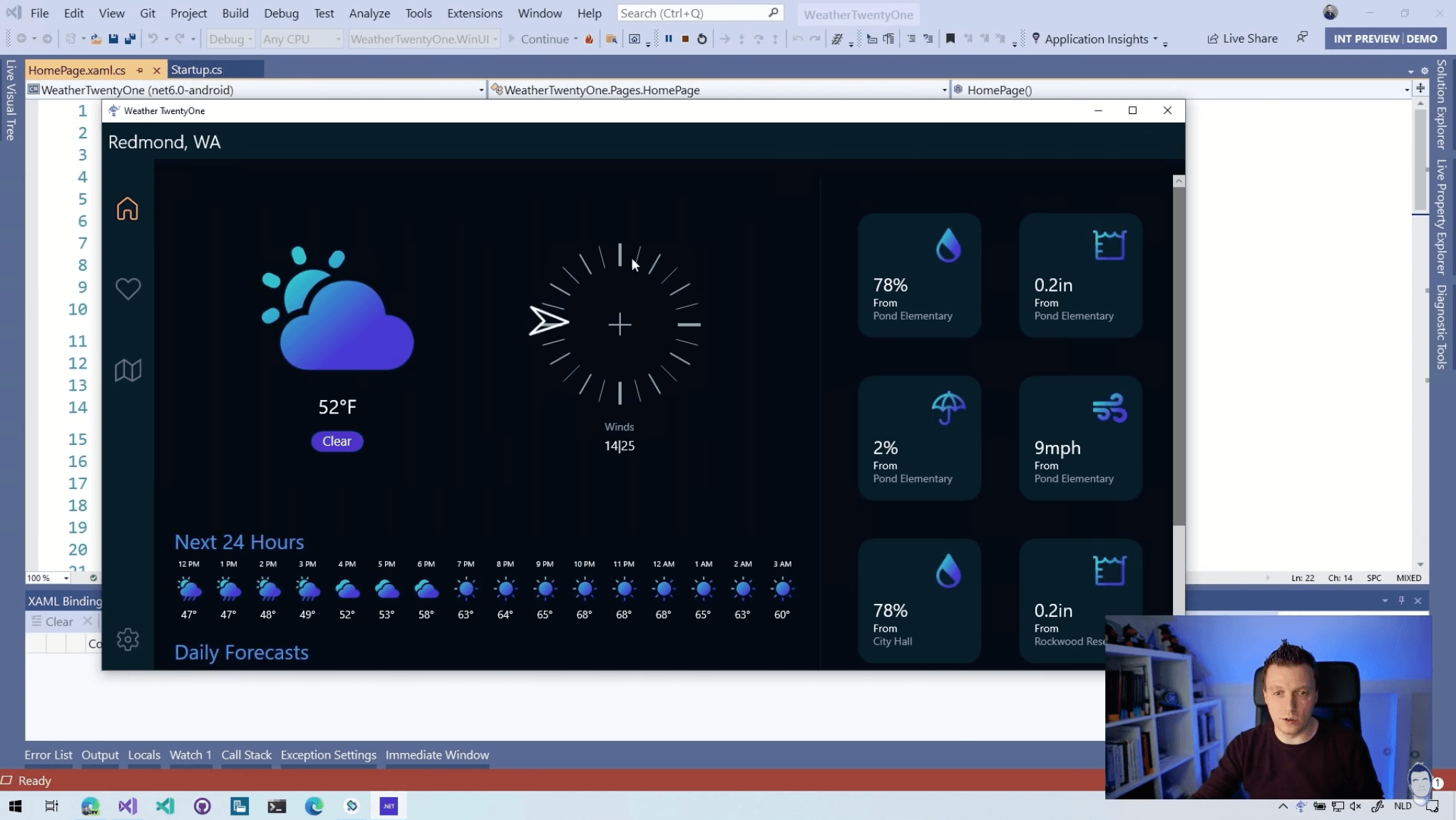
Task: Click Clear in the XAML Binding panel
Action: point(53,621)
